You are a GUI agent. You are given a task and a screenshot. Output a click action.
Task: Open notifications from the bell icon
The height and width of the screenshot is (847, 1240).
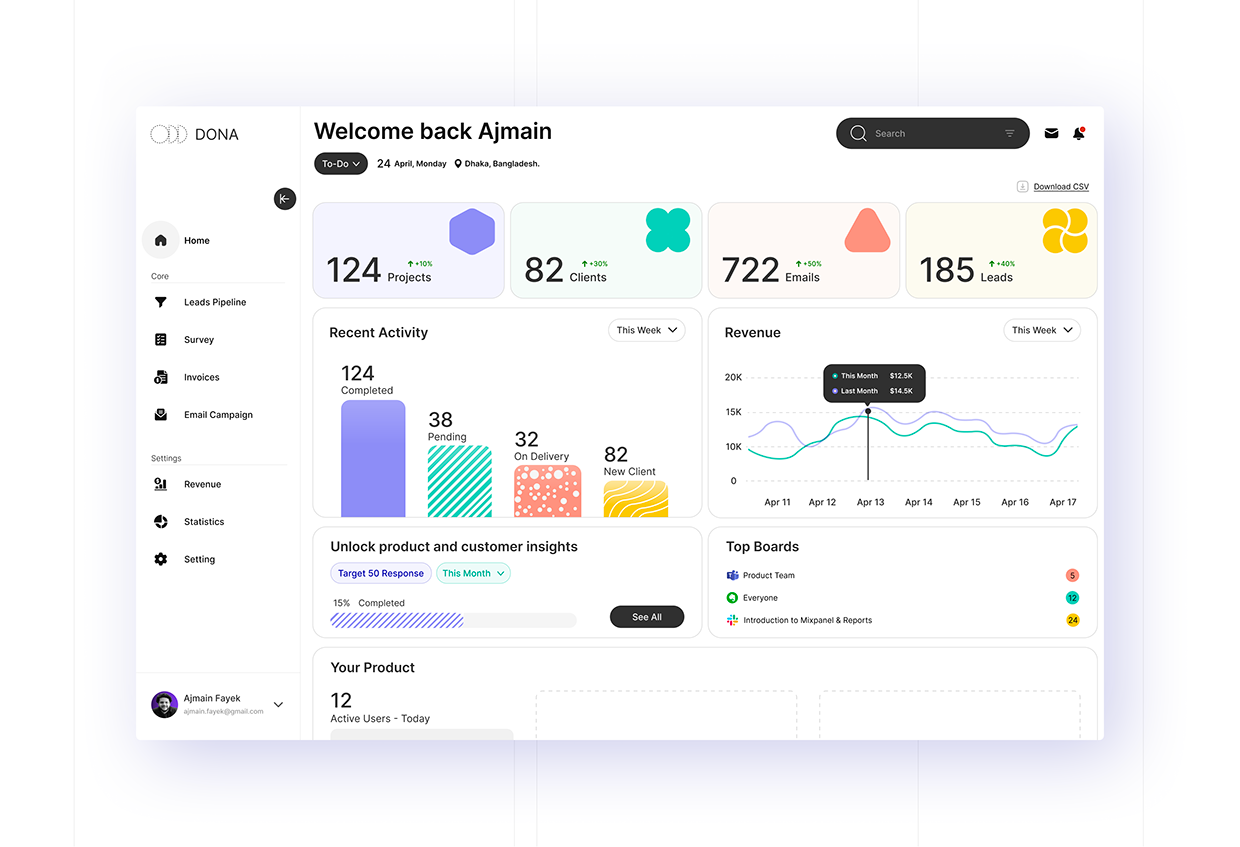pyautogui.click(x=1079, y=133)
